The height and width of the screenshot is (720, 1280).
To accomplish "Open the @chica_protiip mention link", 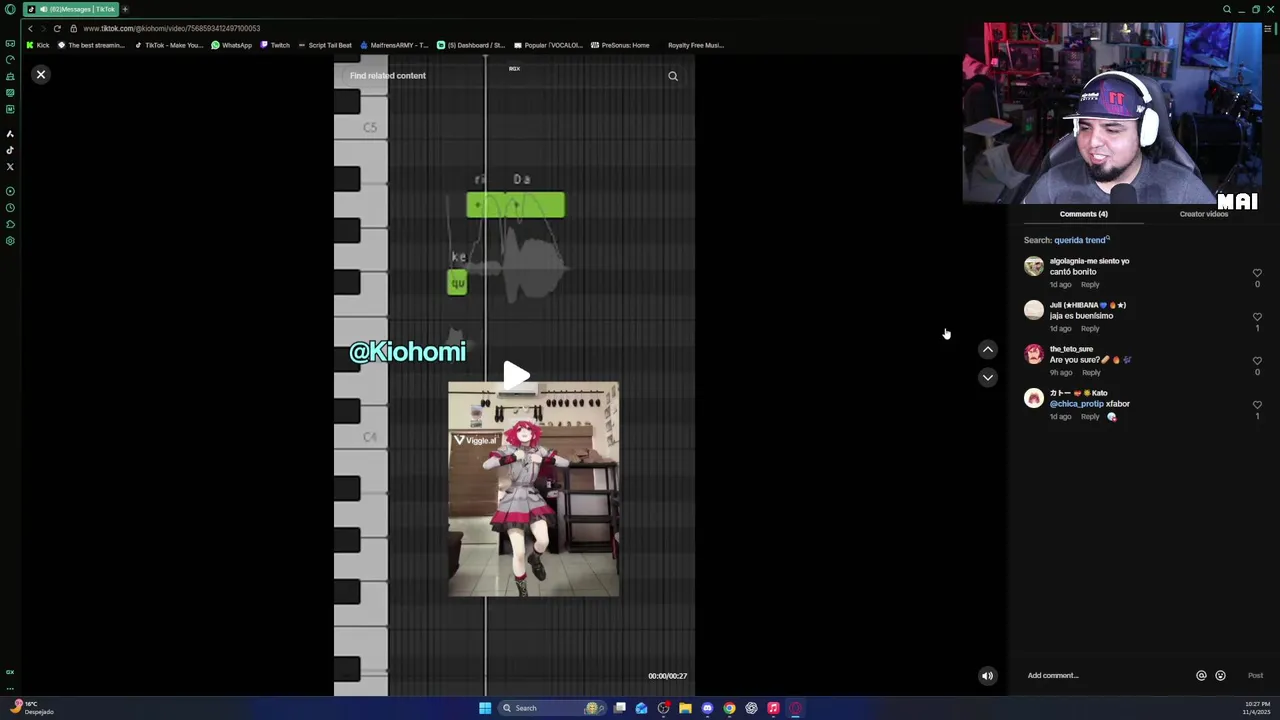I will click(x=1076, y=404).
